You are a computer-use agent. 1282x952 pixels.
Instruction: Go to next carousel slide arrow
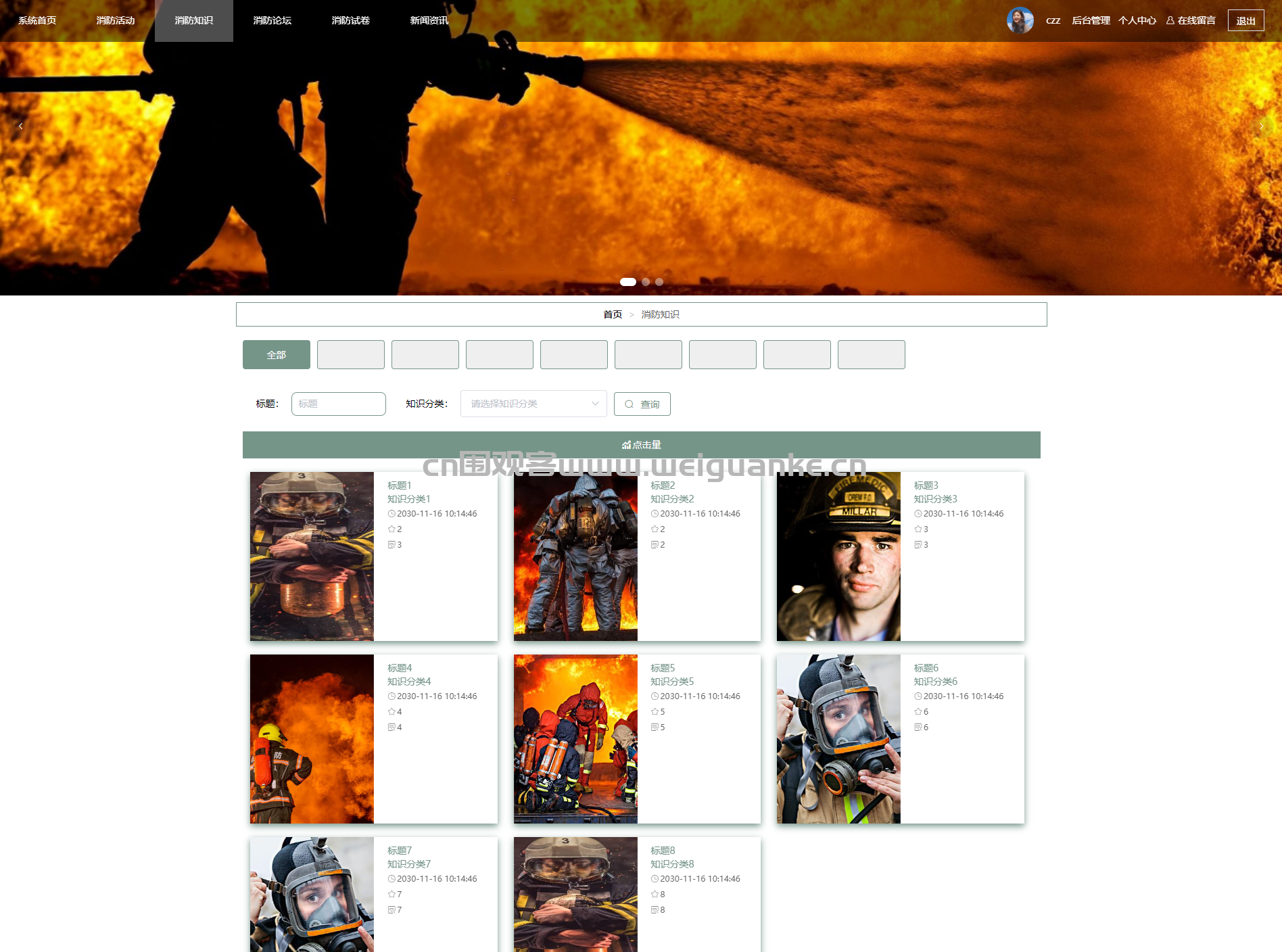1261,126
